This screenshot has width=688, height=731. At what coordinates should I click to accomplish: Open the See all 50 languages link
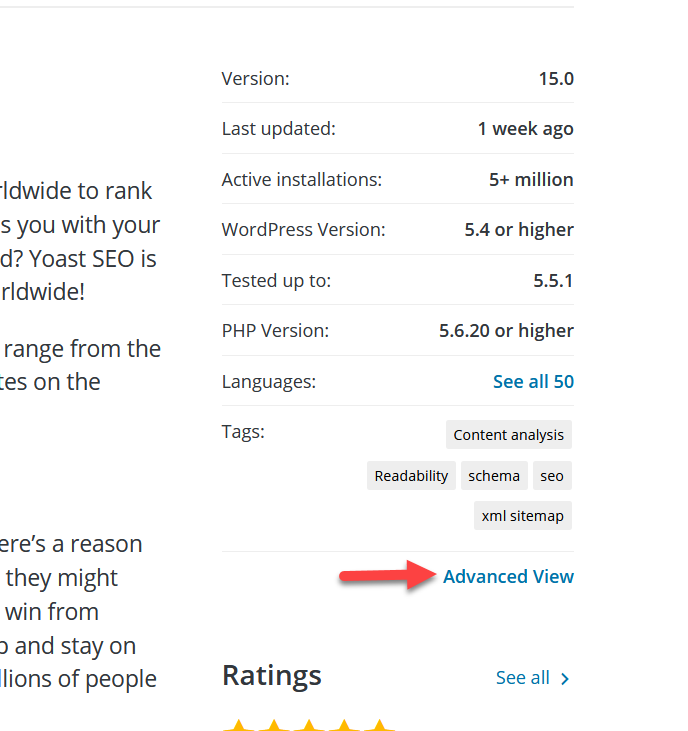pos(533,381)
